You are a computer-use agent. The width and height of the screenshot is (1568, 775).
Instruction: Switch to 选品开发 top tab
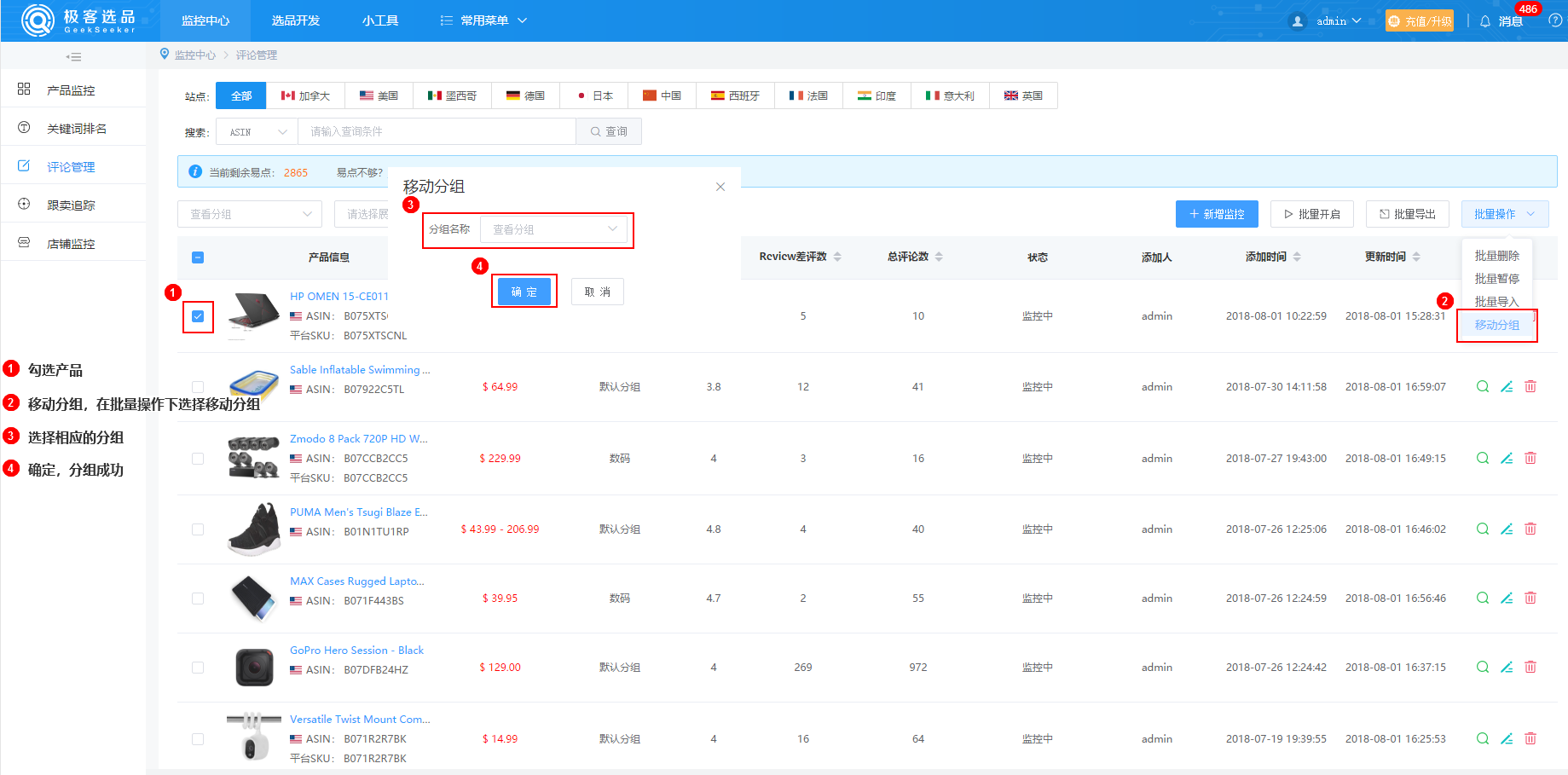296,20
